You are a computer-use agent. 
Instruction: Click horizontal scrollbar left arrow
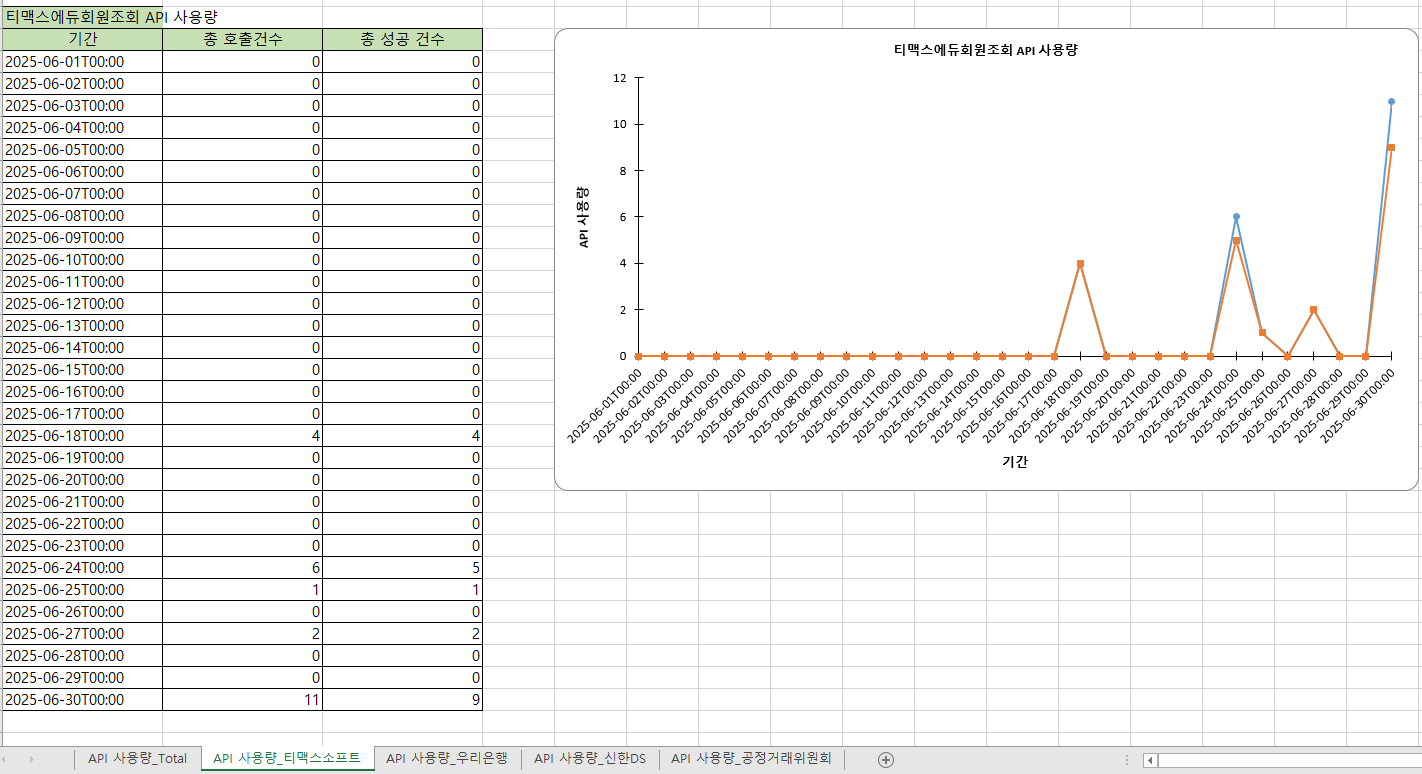pos(1150,760)
